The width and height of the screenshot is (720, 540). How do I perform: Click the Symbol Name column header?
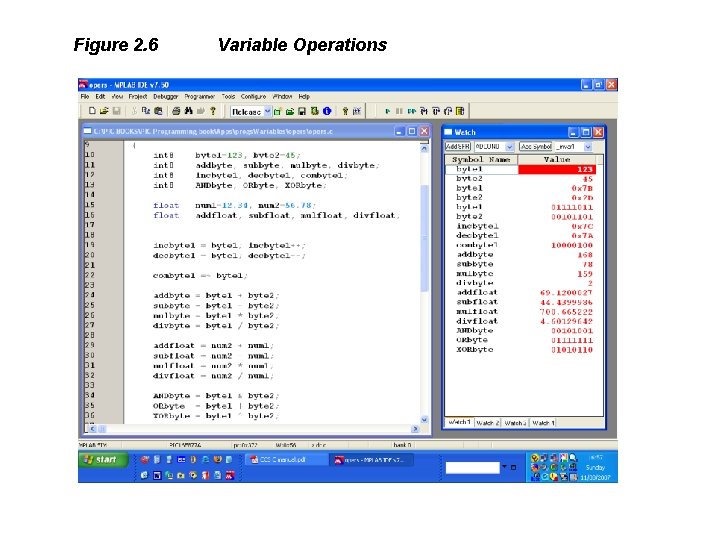tap(481, 159)
